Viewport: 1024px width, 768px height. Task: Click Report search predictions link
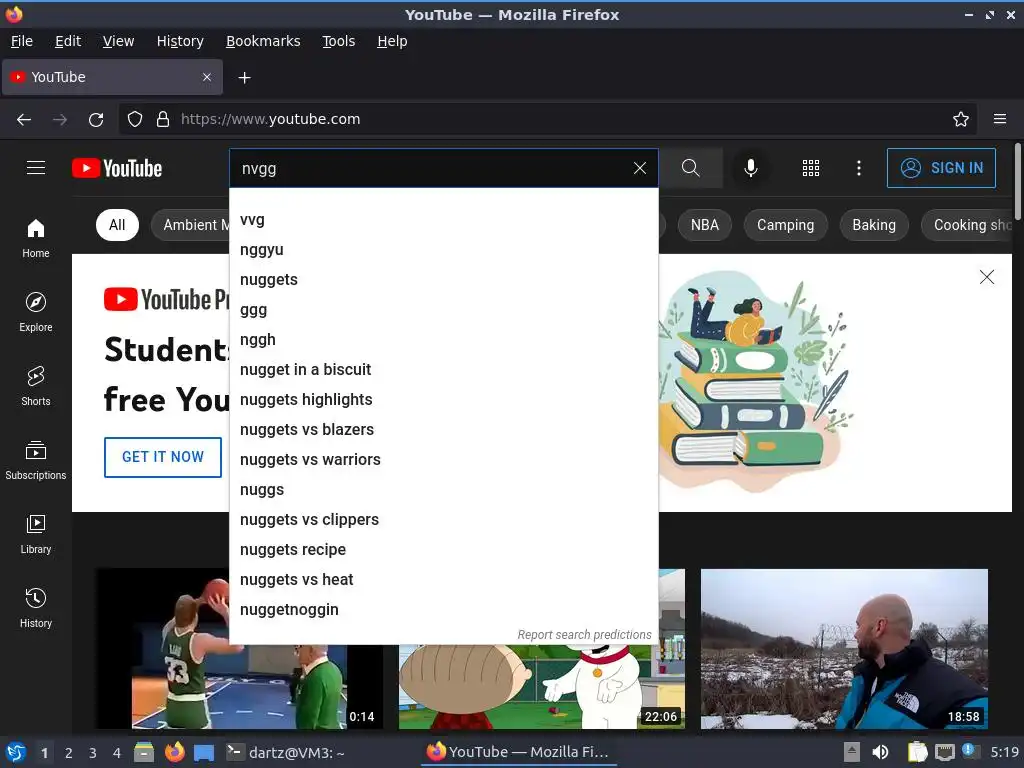point(584,635)
